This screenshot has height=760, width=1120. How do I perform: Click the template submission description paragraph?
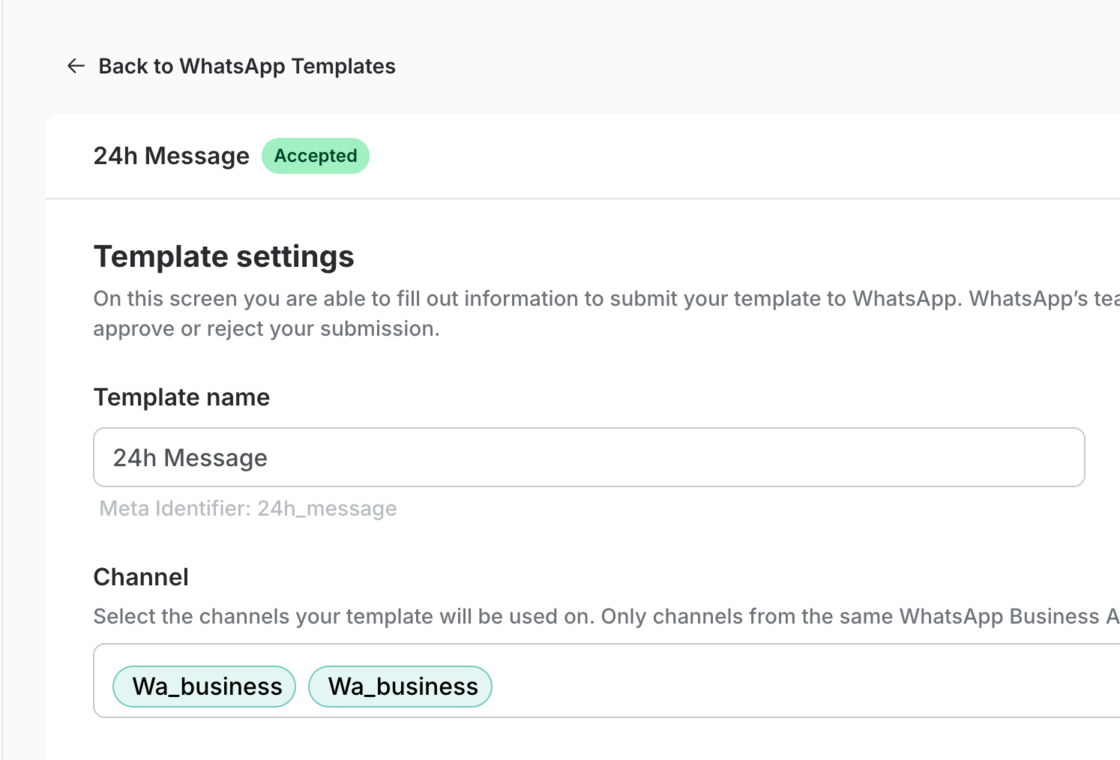pyautogui.click(x=606, y=314)
